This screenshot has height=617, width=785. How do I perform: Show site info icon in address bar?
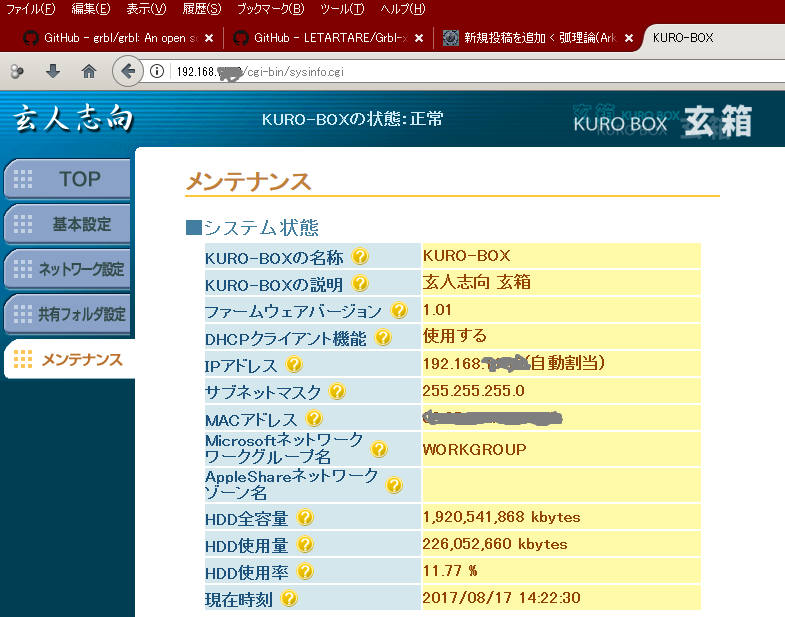(158, 71)
